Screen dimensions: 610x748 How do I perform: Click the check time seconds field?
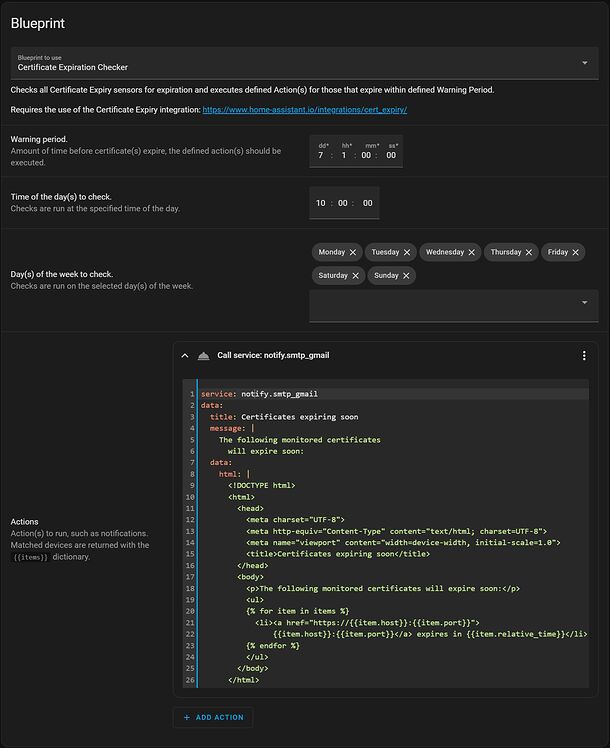[367, 203]
